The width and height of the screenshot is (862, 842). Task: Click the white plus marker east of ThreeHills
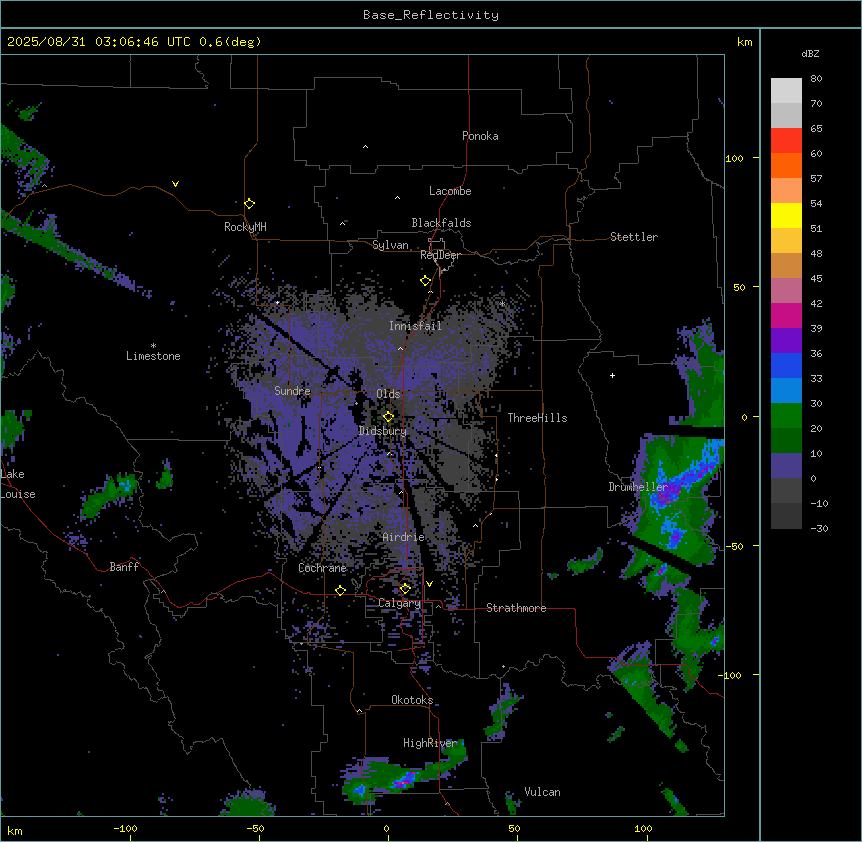pos(612,375)
